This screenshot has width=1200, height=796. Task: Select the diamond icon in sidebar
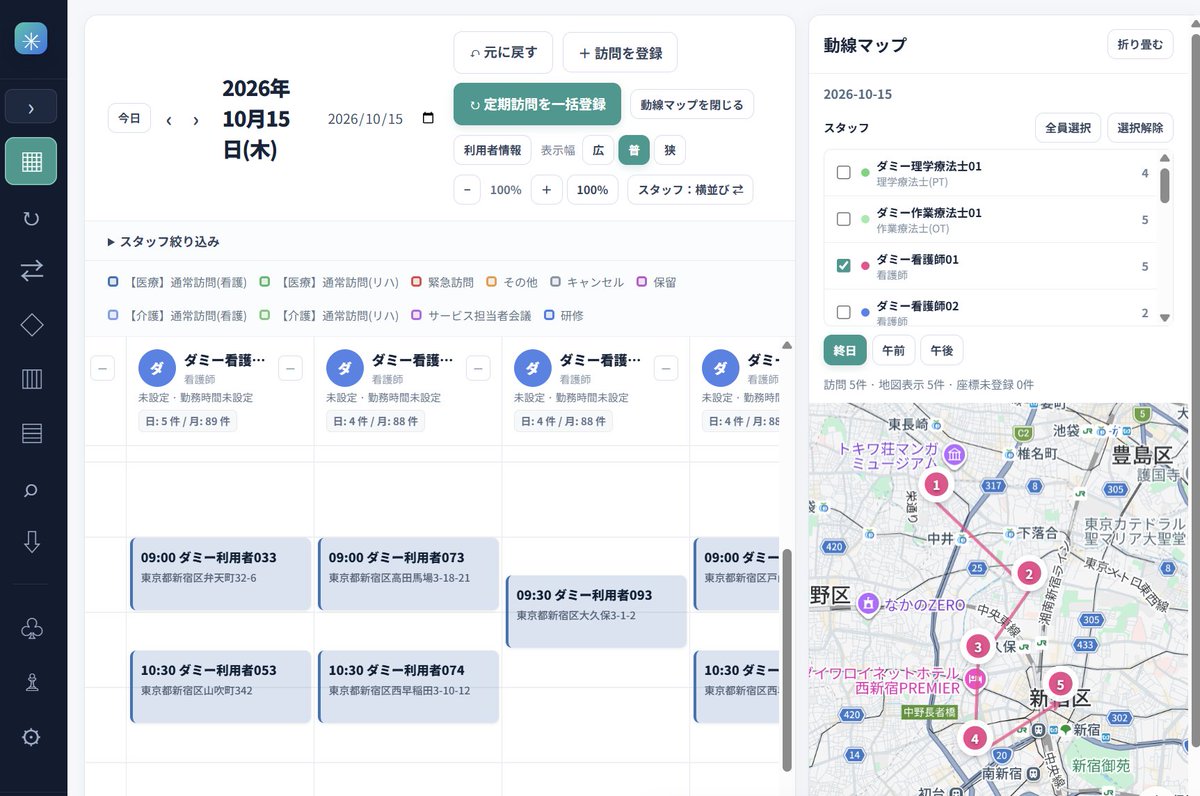(x=31, y=324)
